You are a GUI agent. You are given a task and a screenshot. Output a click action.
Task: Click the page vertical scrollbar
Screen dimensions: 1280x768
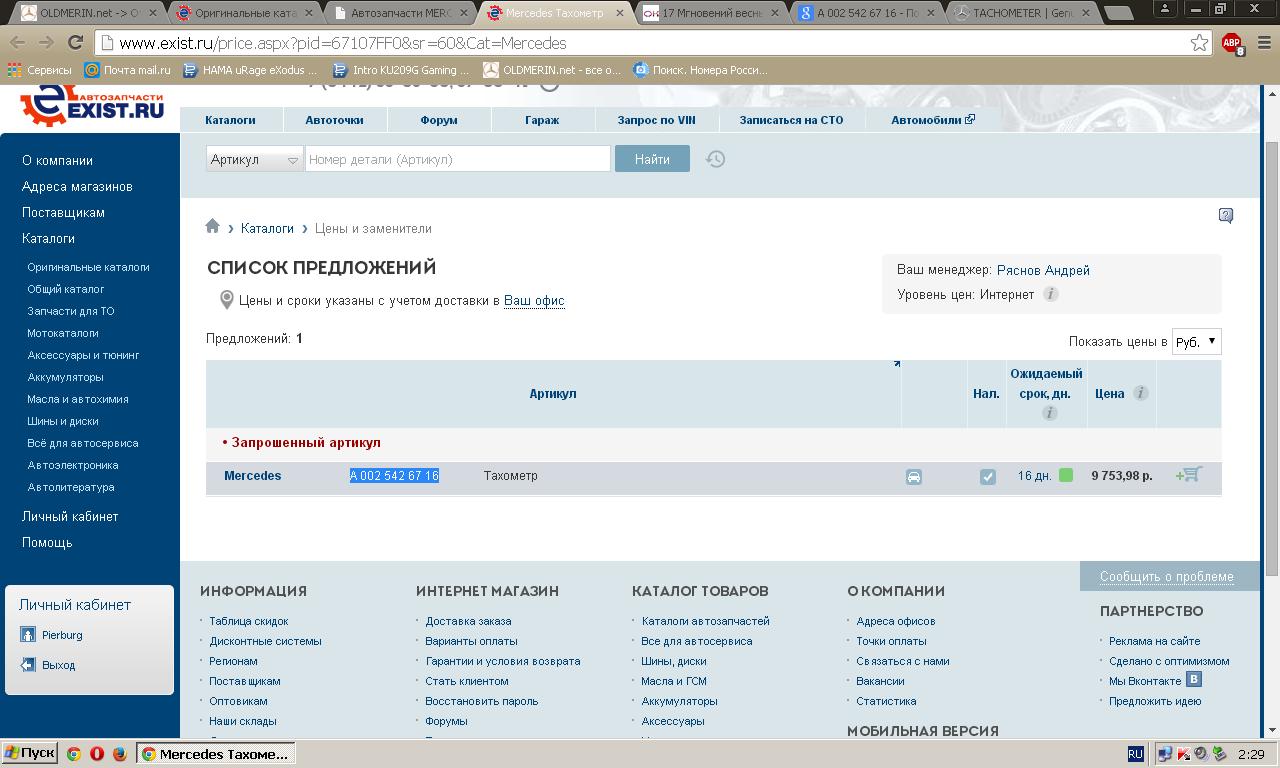click(x=1272, y=358)
